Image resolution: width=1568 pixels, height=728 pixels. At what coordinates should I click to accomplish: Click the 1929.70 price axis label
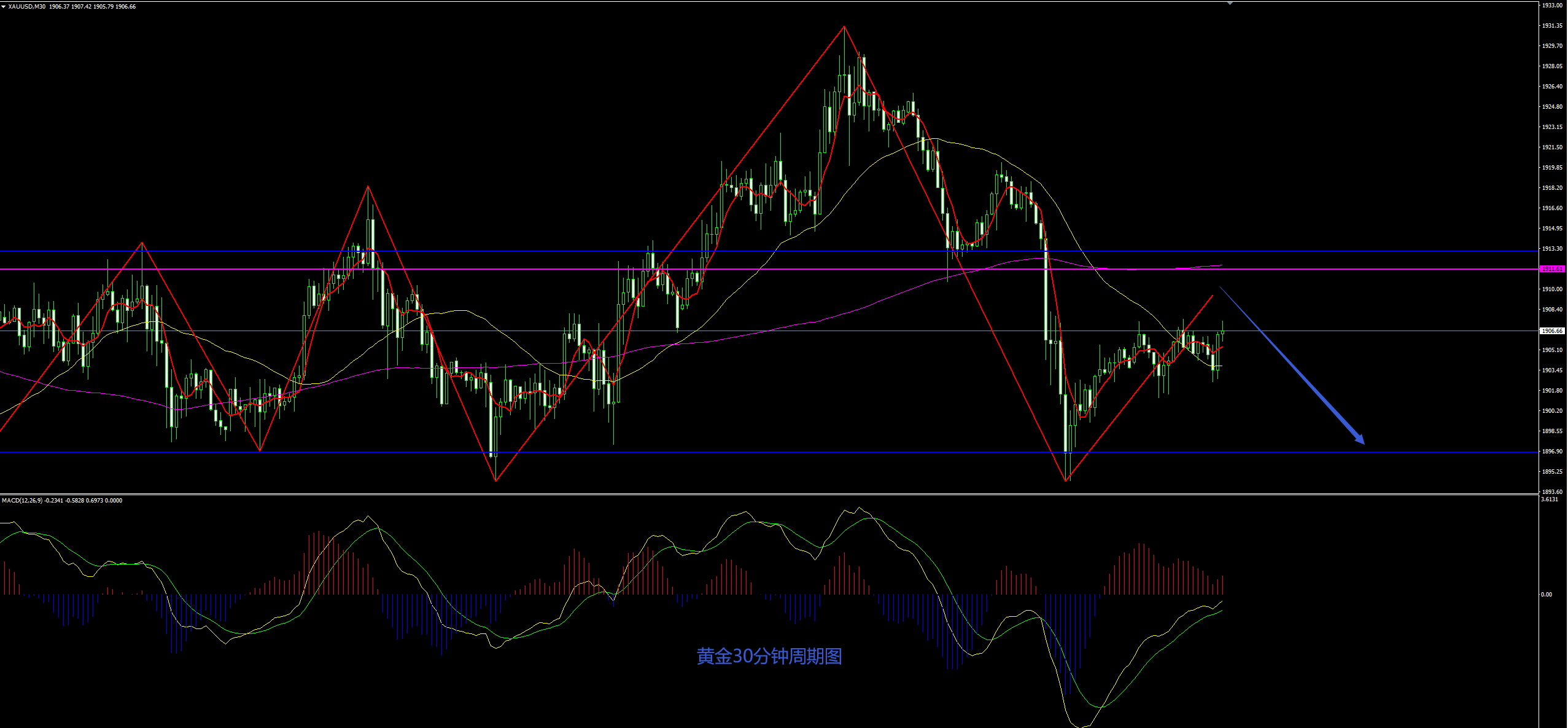coord(1552,46)
